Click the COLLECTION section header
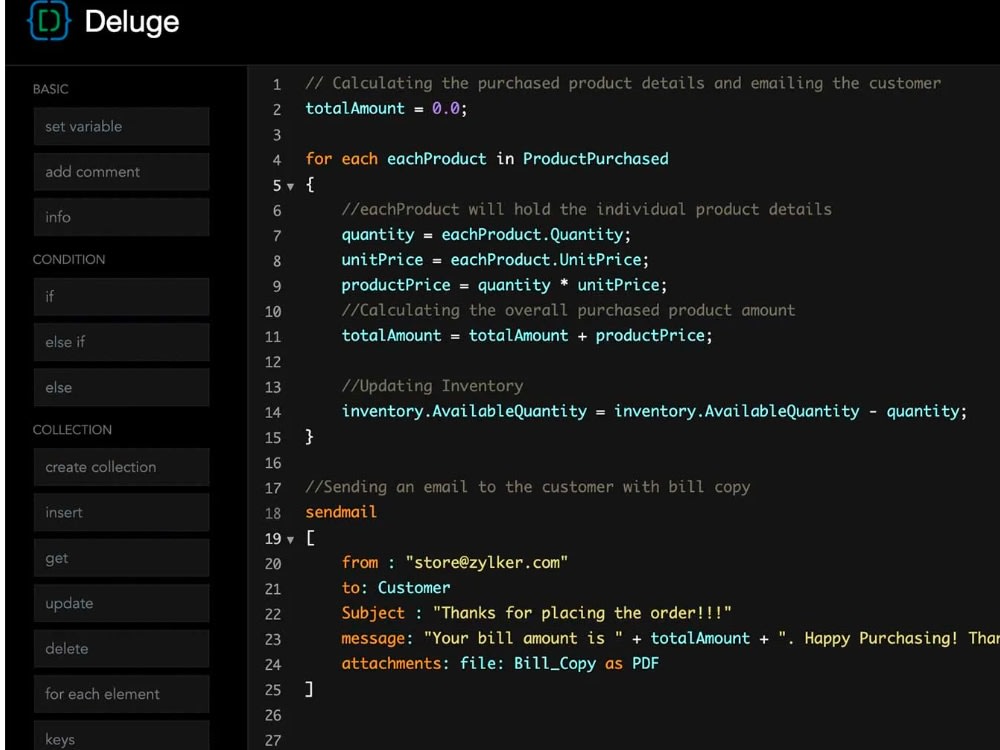The image size is (1000, 750). tap(72, 429)
